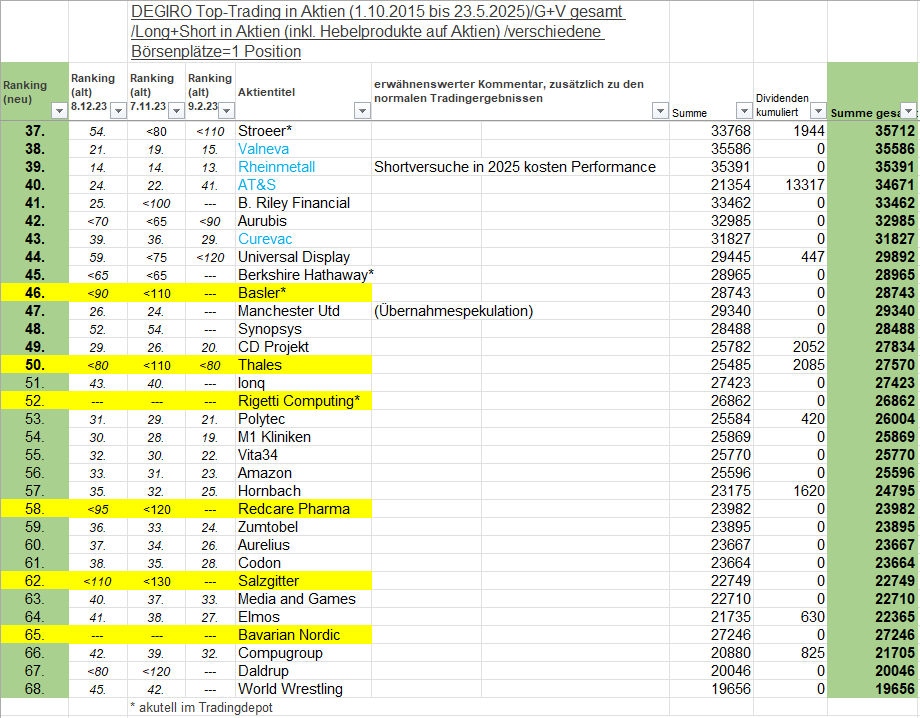
Task: Expand the Aktientitel column filter
Action: pyautogui.click(x=362, y=110)
